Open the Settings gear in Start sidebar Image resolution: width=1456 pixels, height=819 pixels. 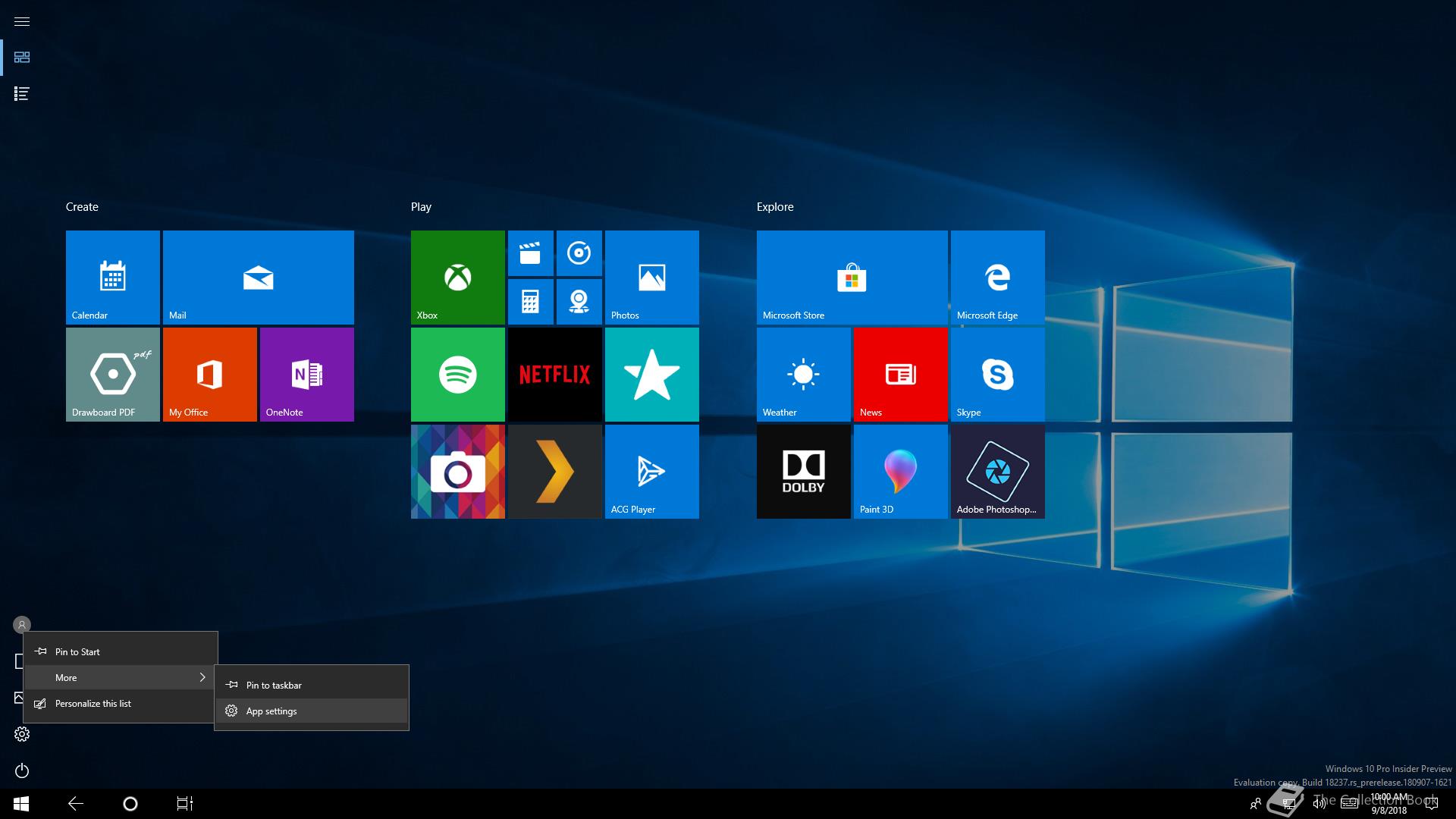click(22, 734)
